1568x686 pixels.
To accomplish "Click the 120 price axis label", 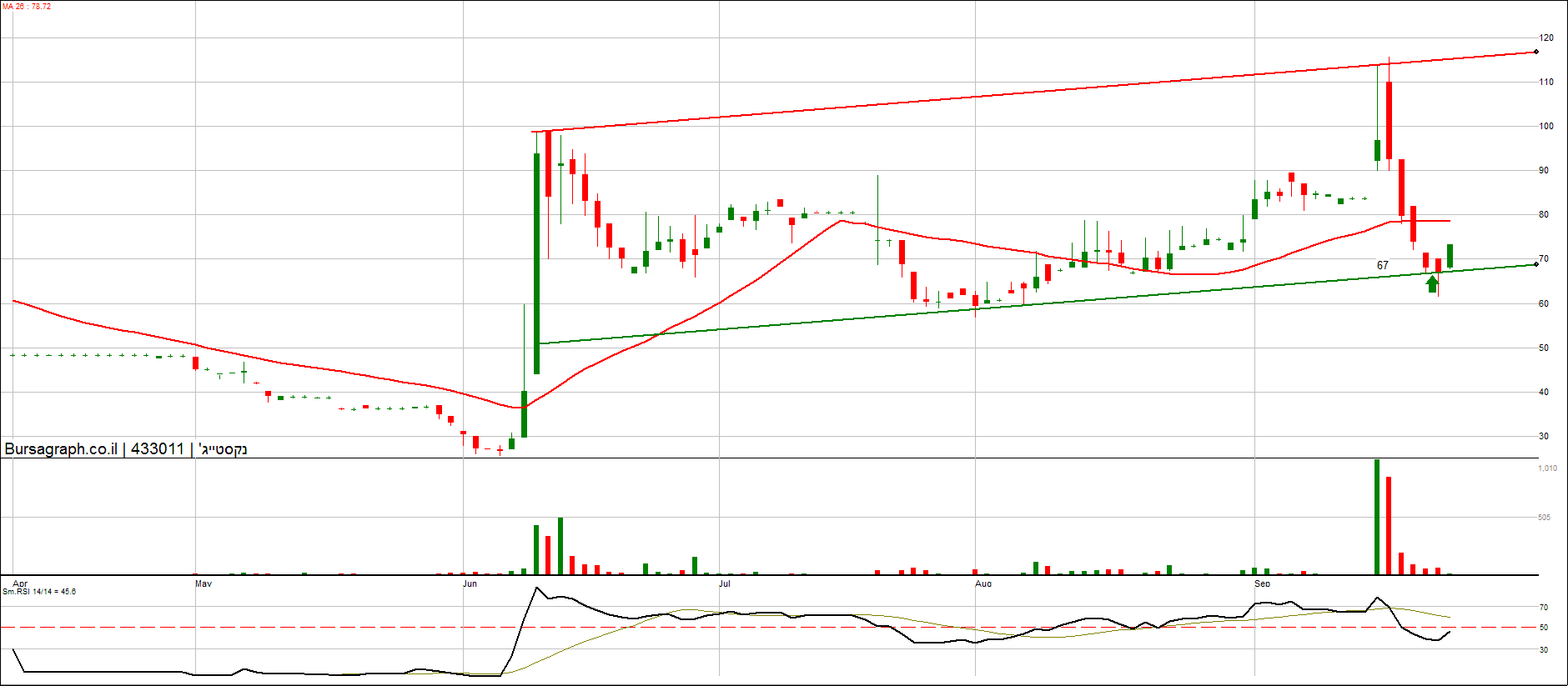I will coord(1546,38).
